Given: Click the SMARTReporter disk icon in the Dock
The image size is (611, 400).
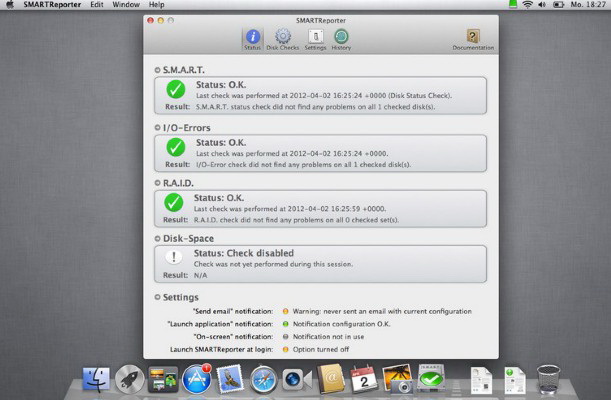Looking at the screenshot, I should (x=431, y=377).
